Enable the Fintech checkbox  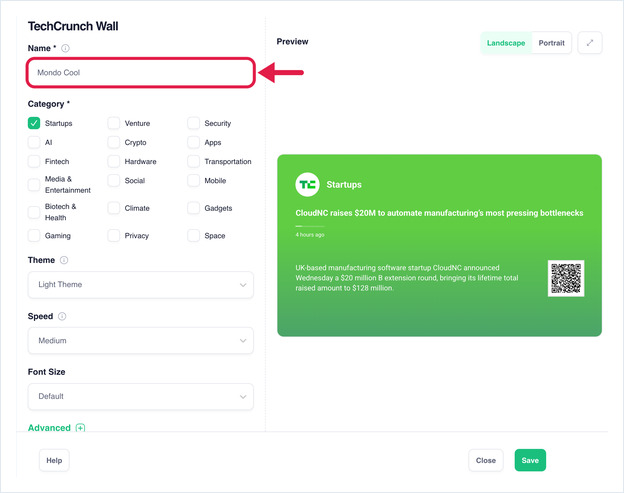[34, 161]
